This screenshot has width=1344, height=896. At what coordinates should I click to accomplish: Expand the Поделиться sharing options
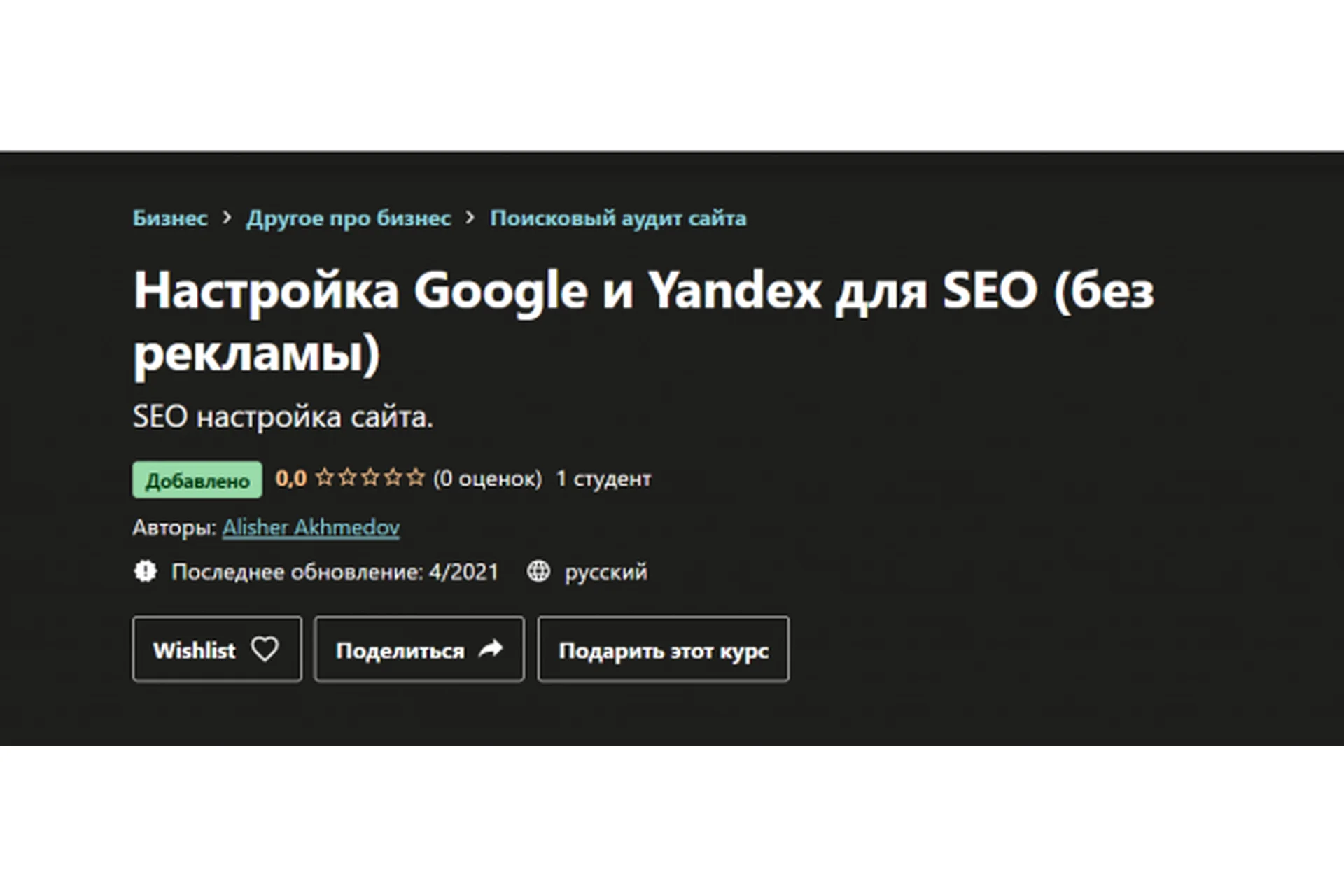419,650
